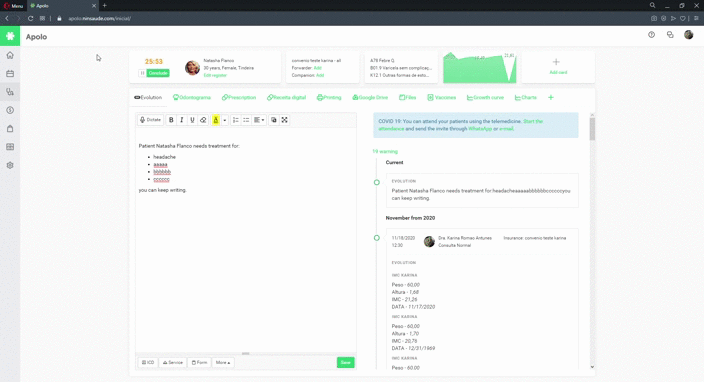Pause the attendance timer
The height and width of the screenshot is (382, 704).
pos(142,73)
